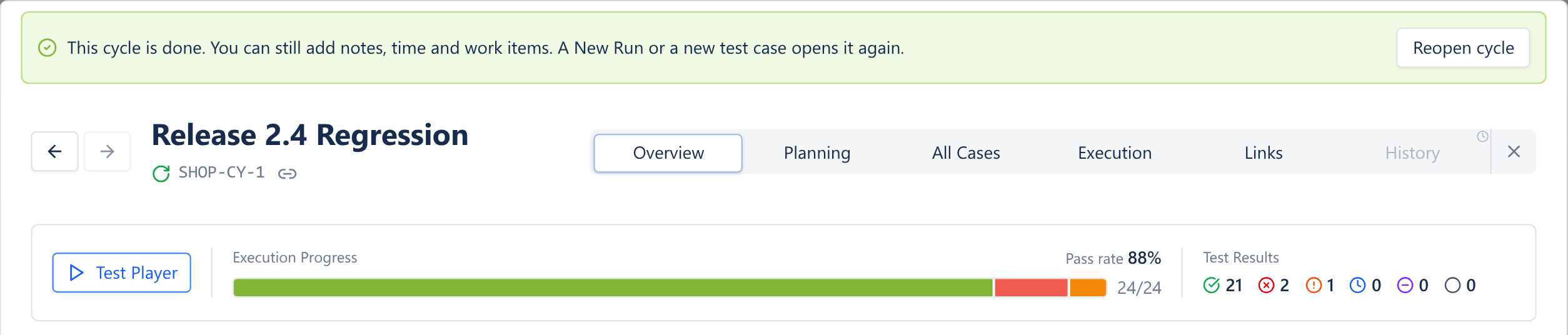Click the passed results green check icon

(x=1211, y=286)
